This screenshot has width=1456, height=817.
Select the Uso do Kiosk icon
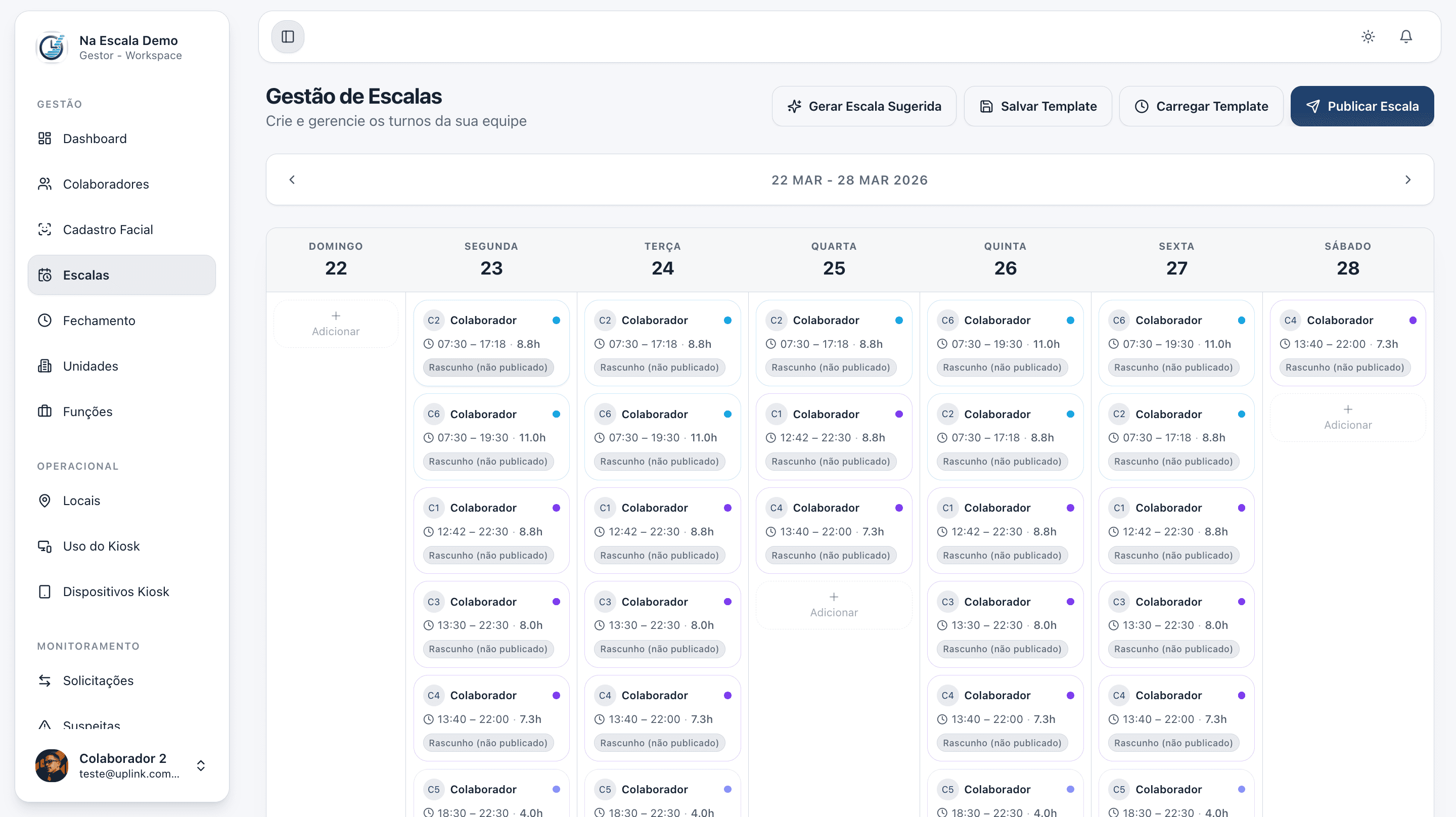pos(45,546)
